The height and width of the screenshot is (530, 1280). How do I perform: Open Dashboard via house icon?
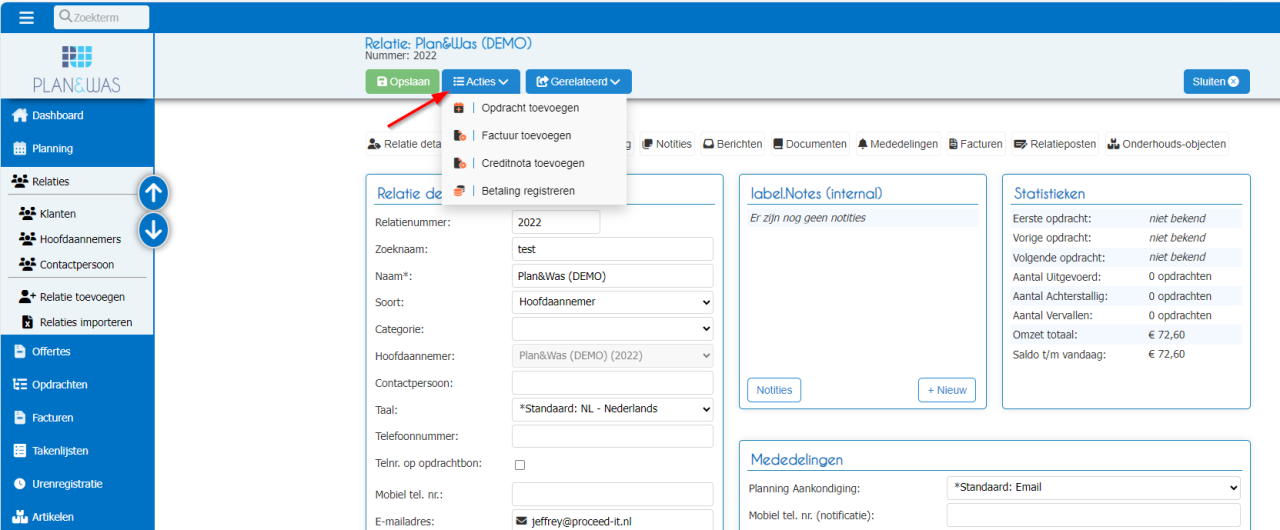[x=19, y=116]
